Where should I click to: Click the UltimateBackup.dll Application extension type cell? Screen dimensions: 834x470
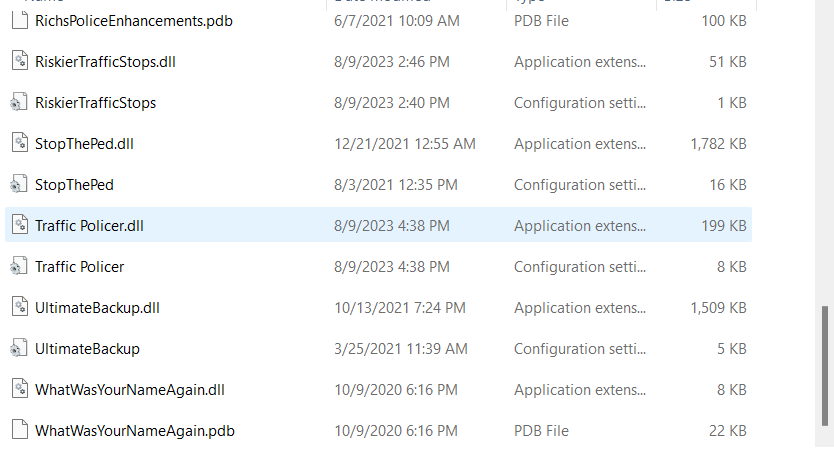tap(580, 307)
